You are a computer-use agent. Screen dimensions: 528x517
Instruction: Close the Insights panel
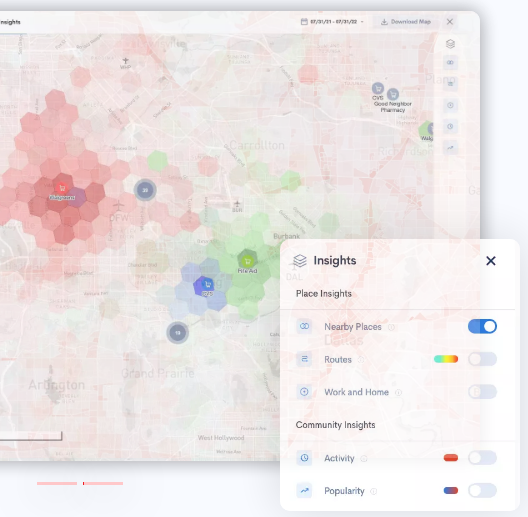click(491, 261)
